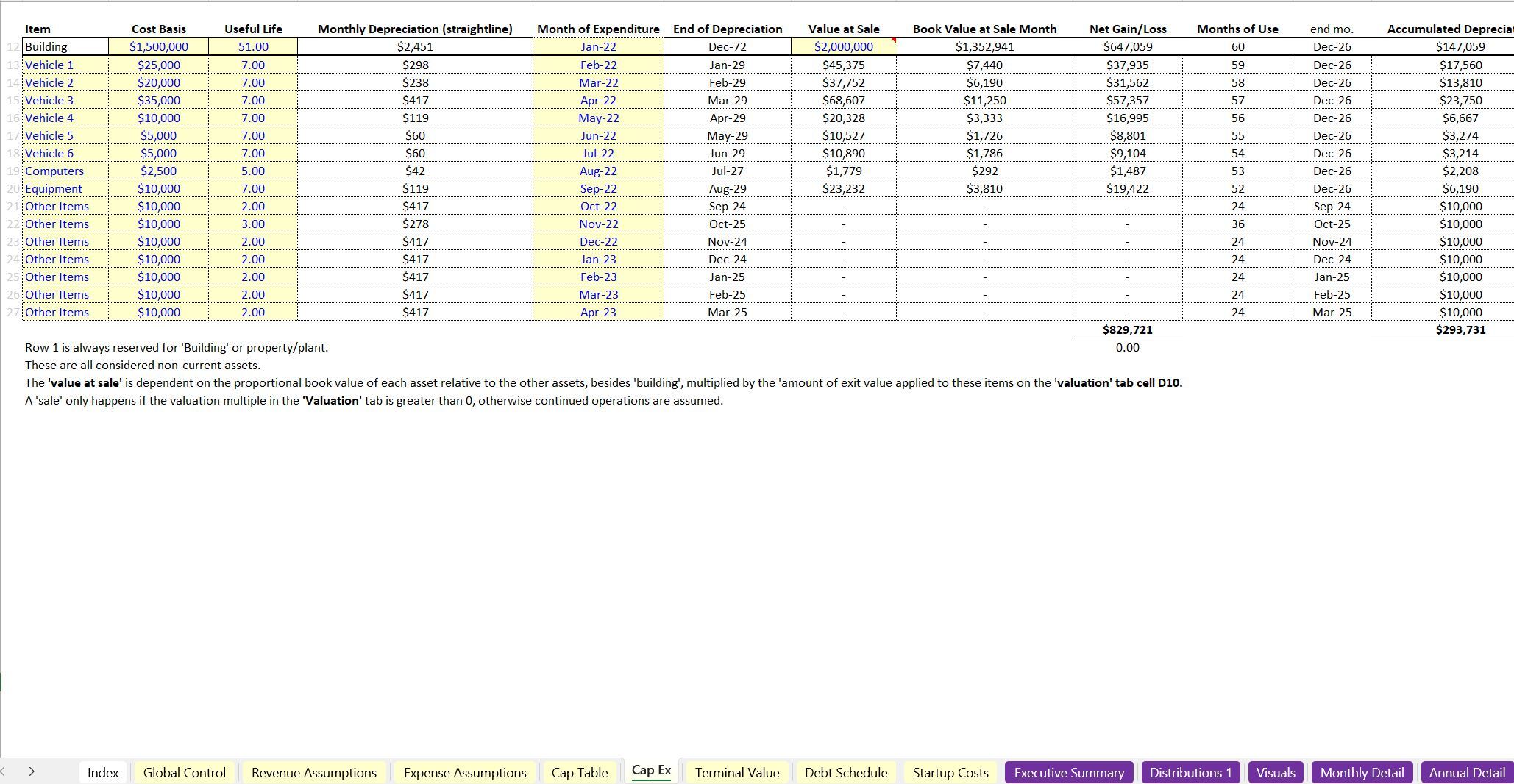Open the Monthly Detail tab
Viewport: 1514px width, 784px height.
coord(1362,772)
